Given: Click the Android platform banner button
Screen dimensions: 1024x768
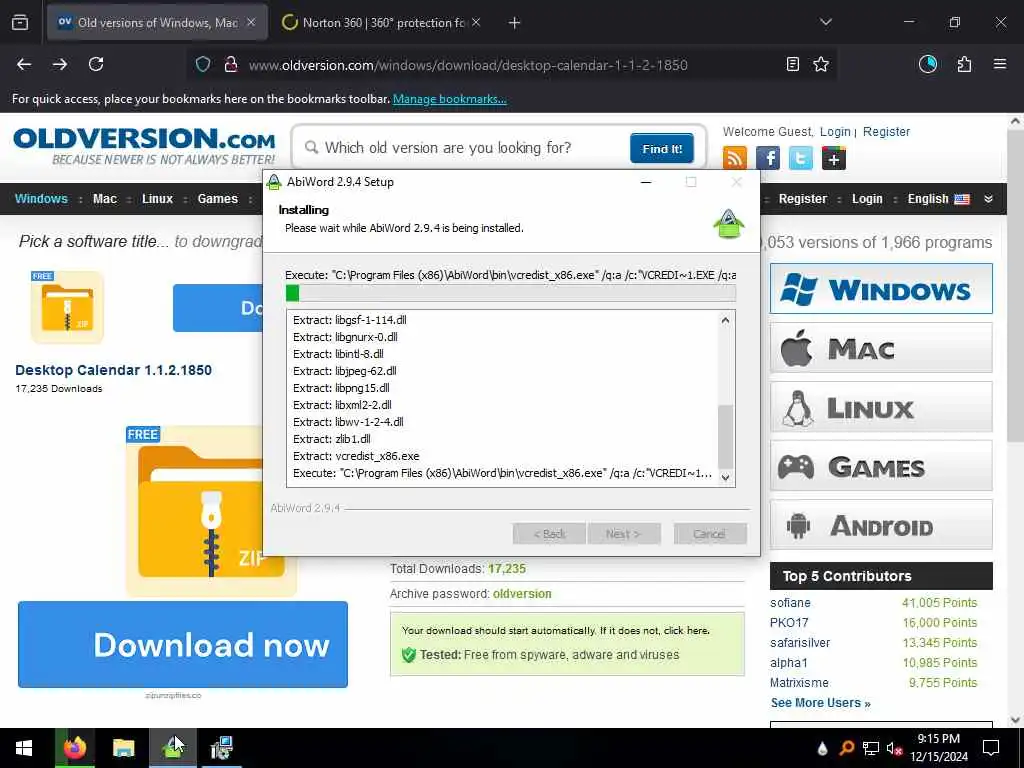Looking at the screenshot, I should pos(881,525).
